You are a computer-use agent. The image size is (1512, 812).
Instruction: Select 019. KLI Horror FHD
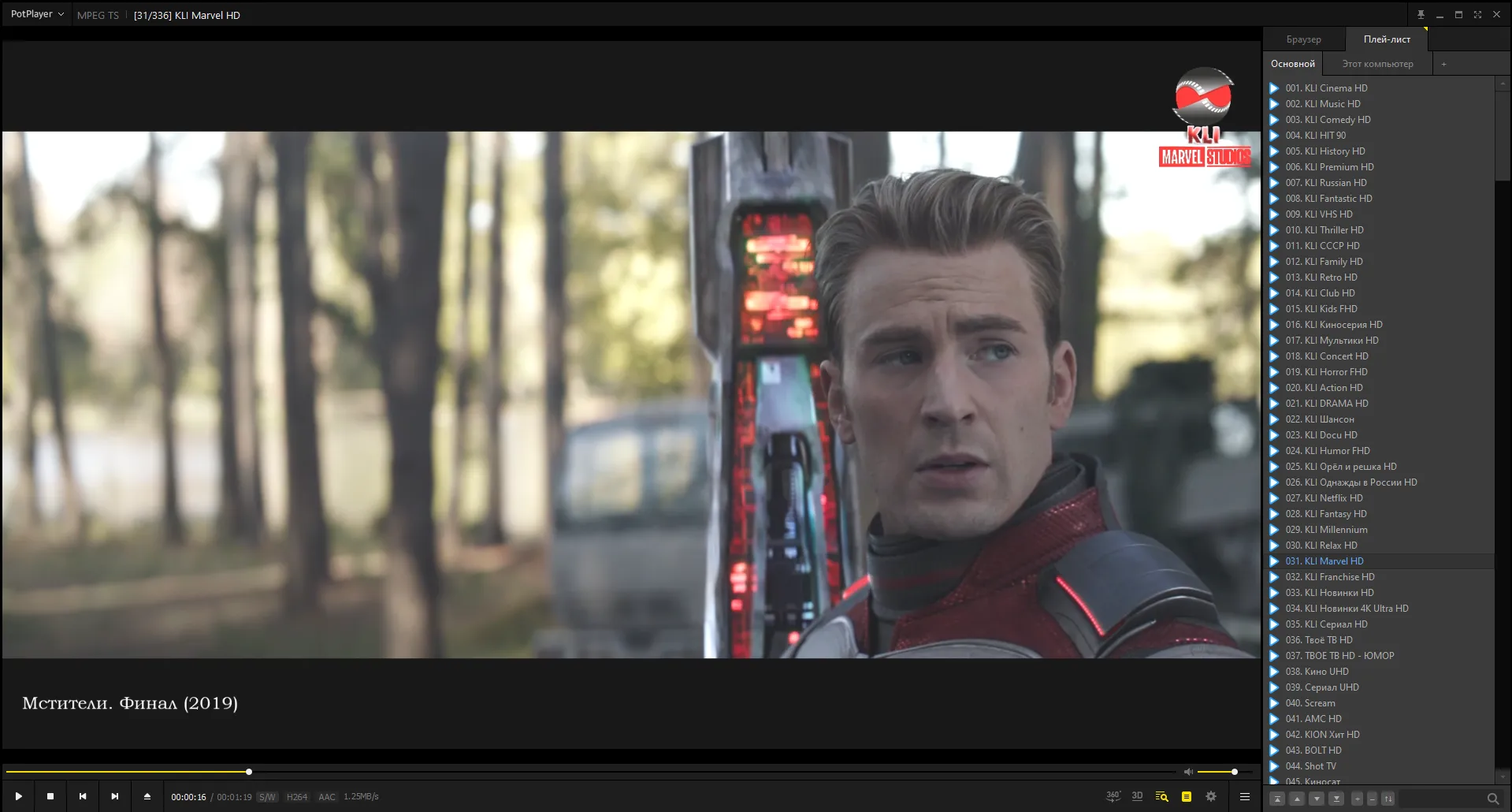click(1379, 372)
